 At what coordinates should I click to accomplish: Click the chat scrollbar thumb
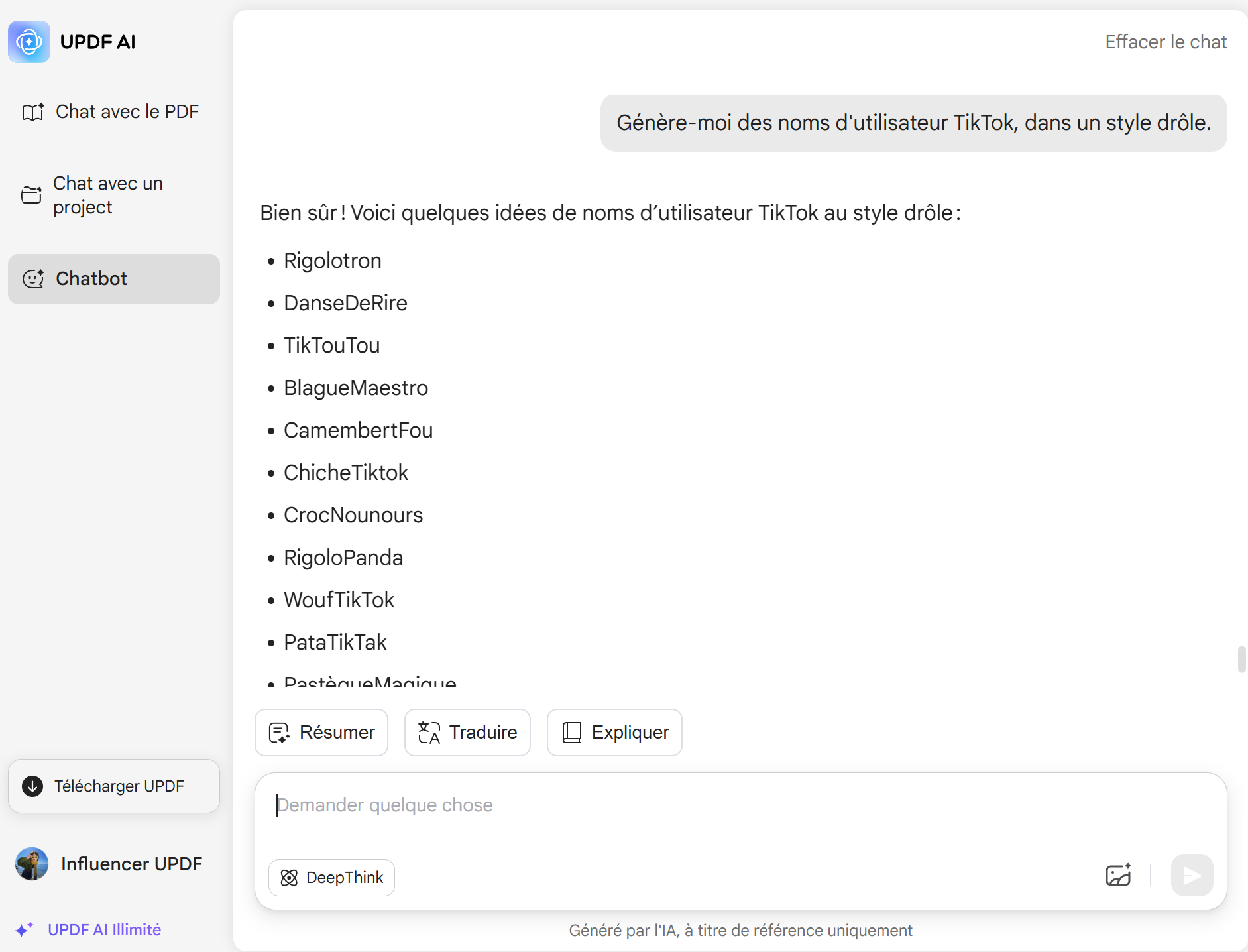[x=1241, y=659]
